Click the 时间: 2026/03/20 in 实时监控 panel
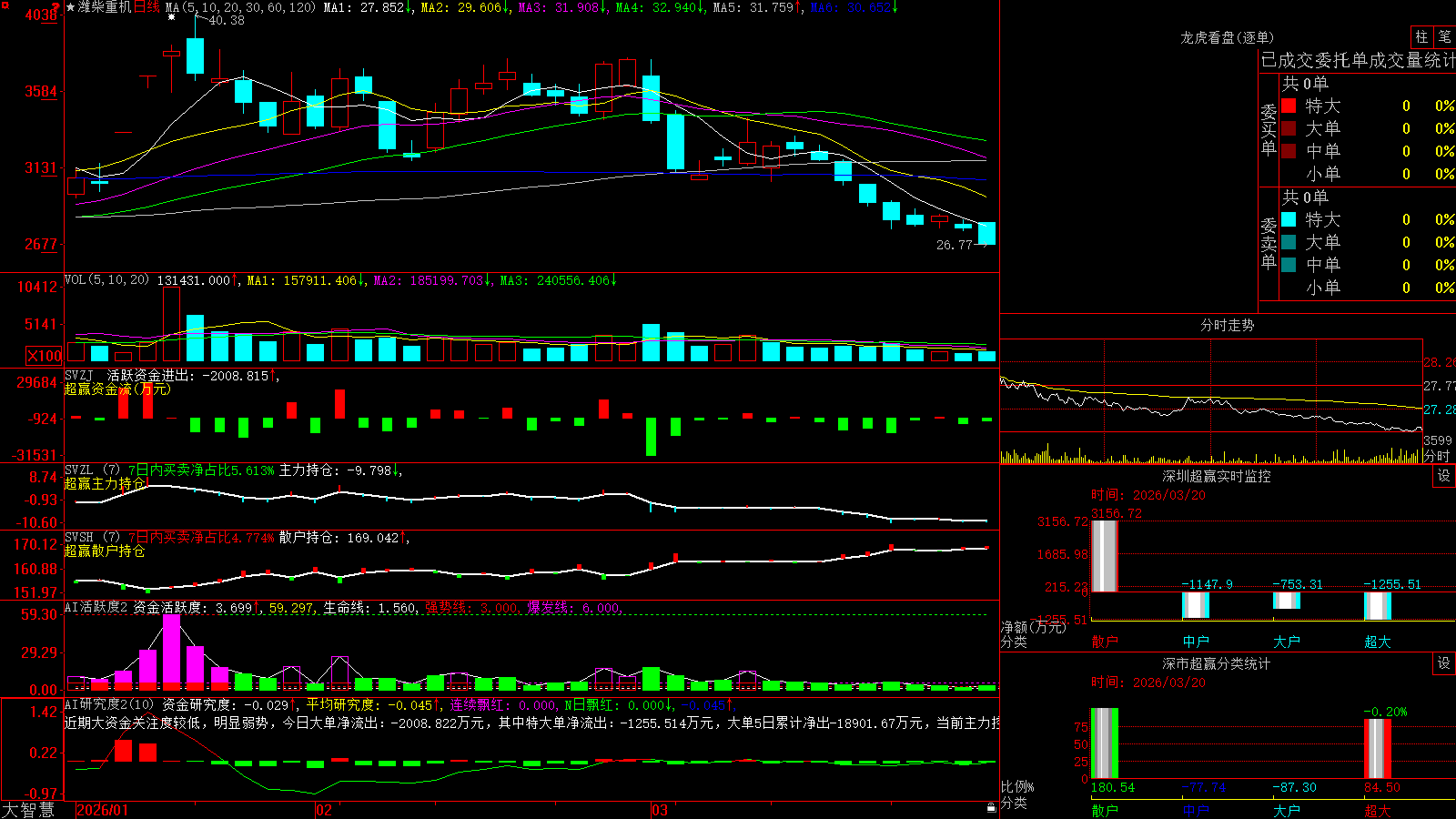 1148,495
